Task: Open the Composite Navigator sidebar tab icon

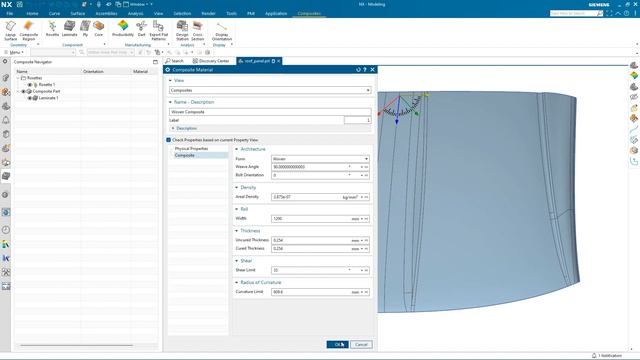Action: pyautogui.click(x=6, y=176)
